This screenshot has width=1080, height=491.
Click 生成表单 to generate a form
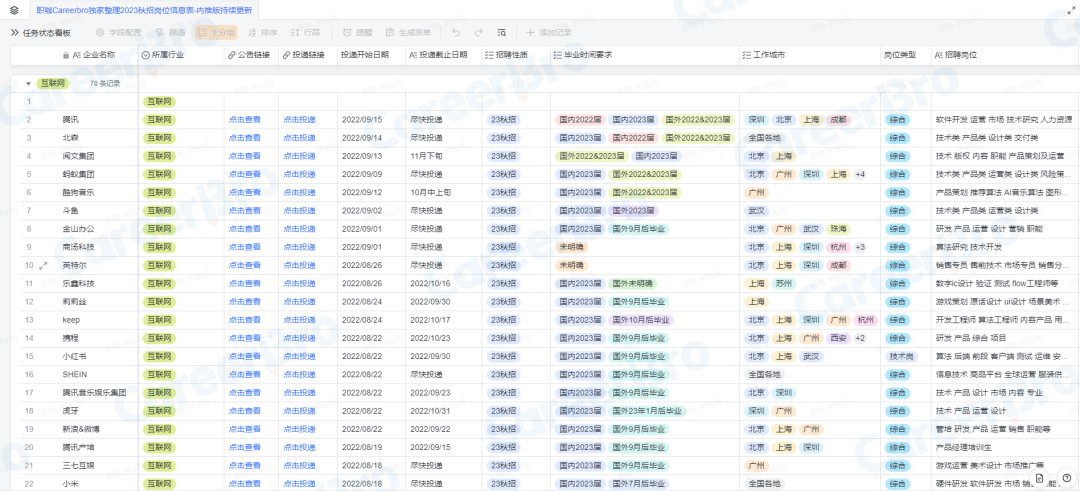click(x=408, y=32)
